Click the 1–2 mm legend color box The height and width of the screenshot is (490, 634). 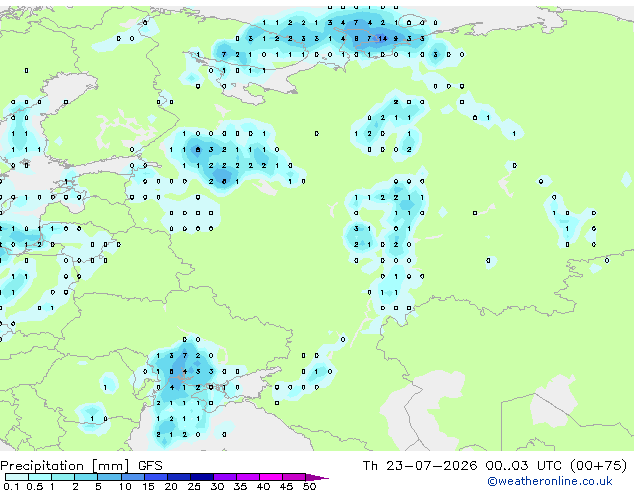(x=63, y=477)
